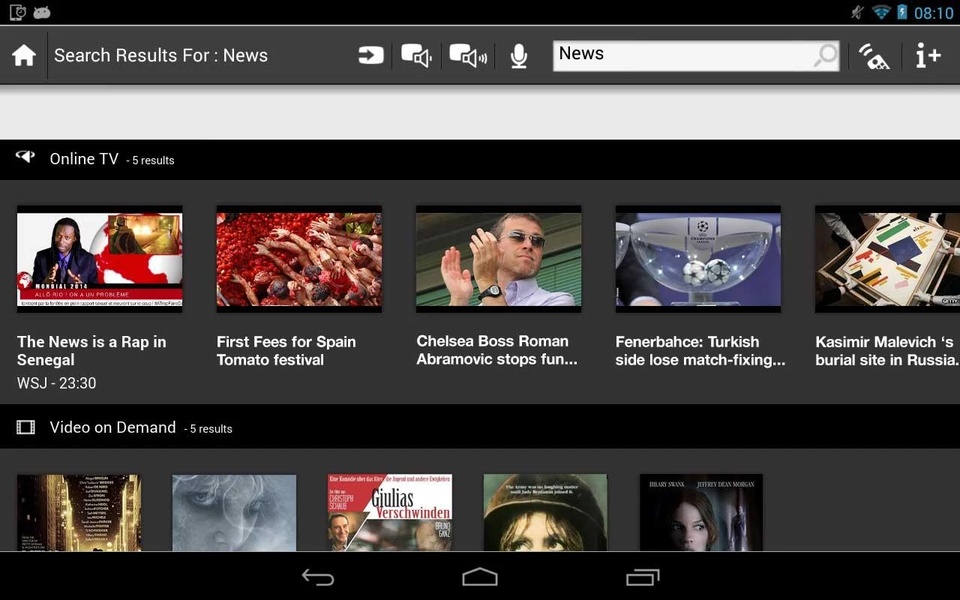Focus the search field containing "News"
The height and width of the screenshot is (600, 960).
click(x=696, y=56)
